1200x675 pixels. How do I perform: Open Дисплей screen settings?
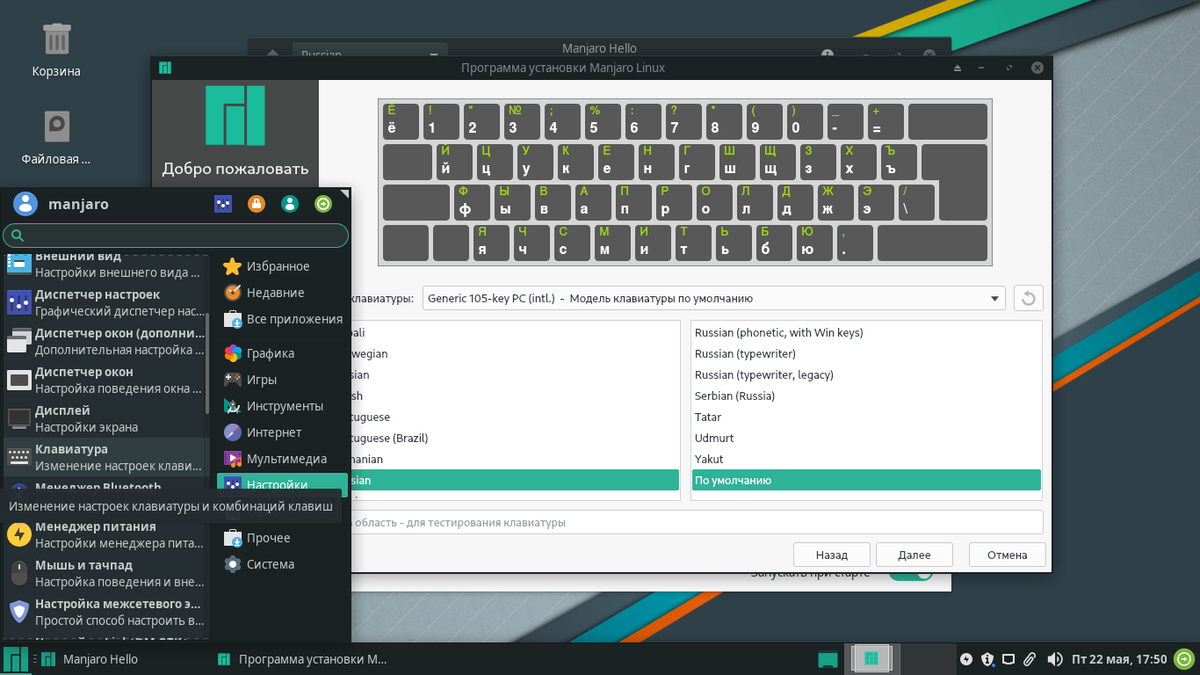[x=104, y=418]
